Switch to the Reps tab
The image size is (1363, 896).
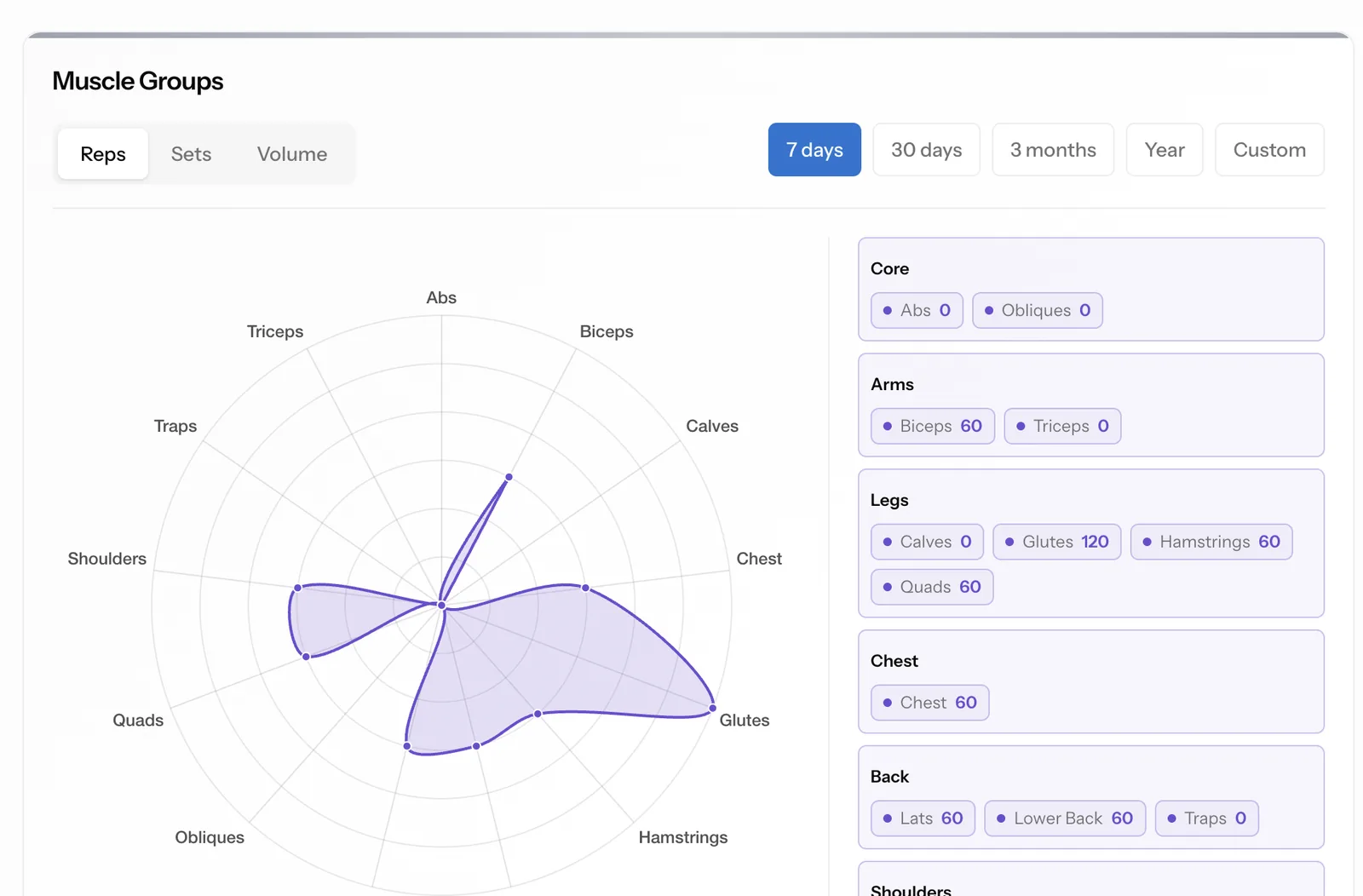[103, 154]
